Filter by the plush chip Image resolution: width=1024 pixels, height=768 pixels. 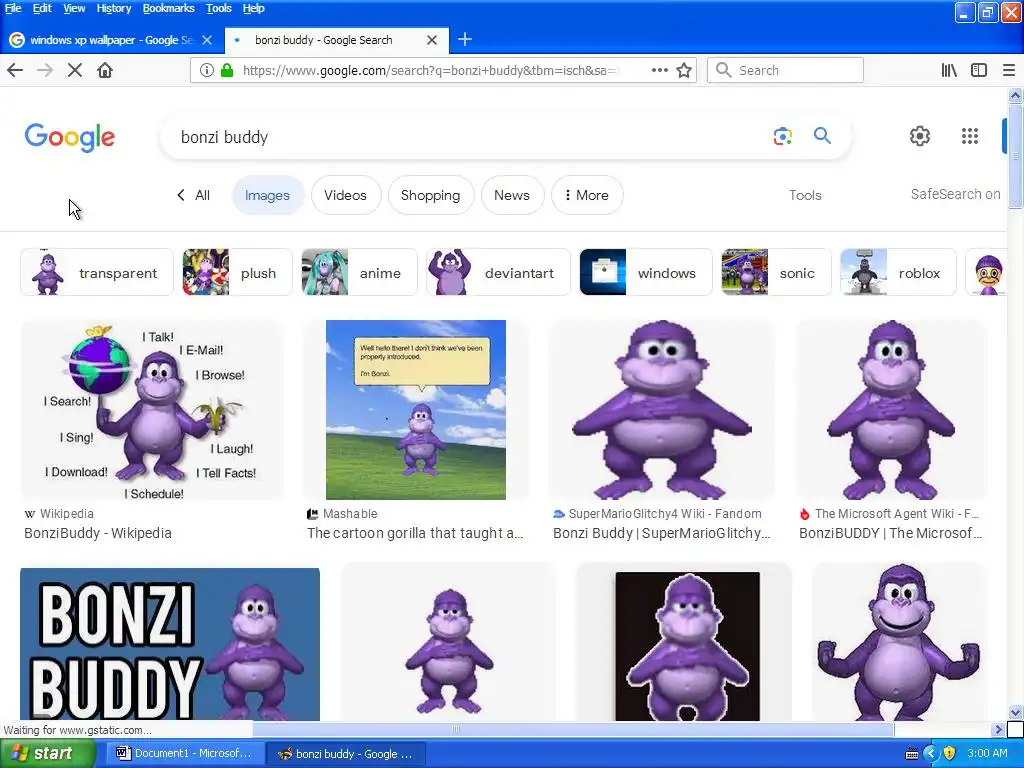click(x=237, y=272)
